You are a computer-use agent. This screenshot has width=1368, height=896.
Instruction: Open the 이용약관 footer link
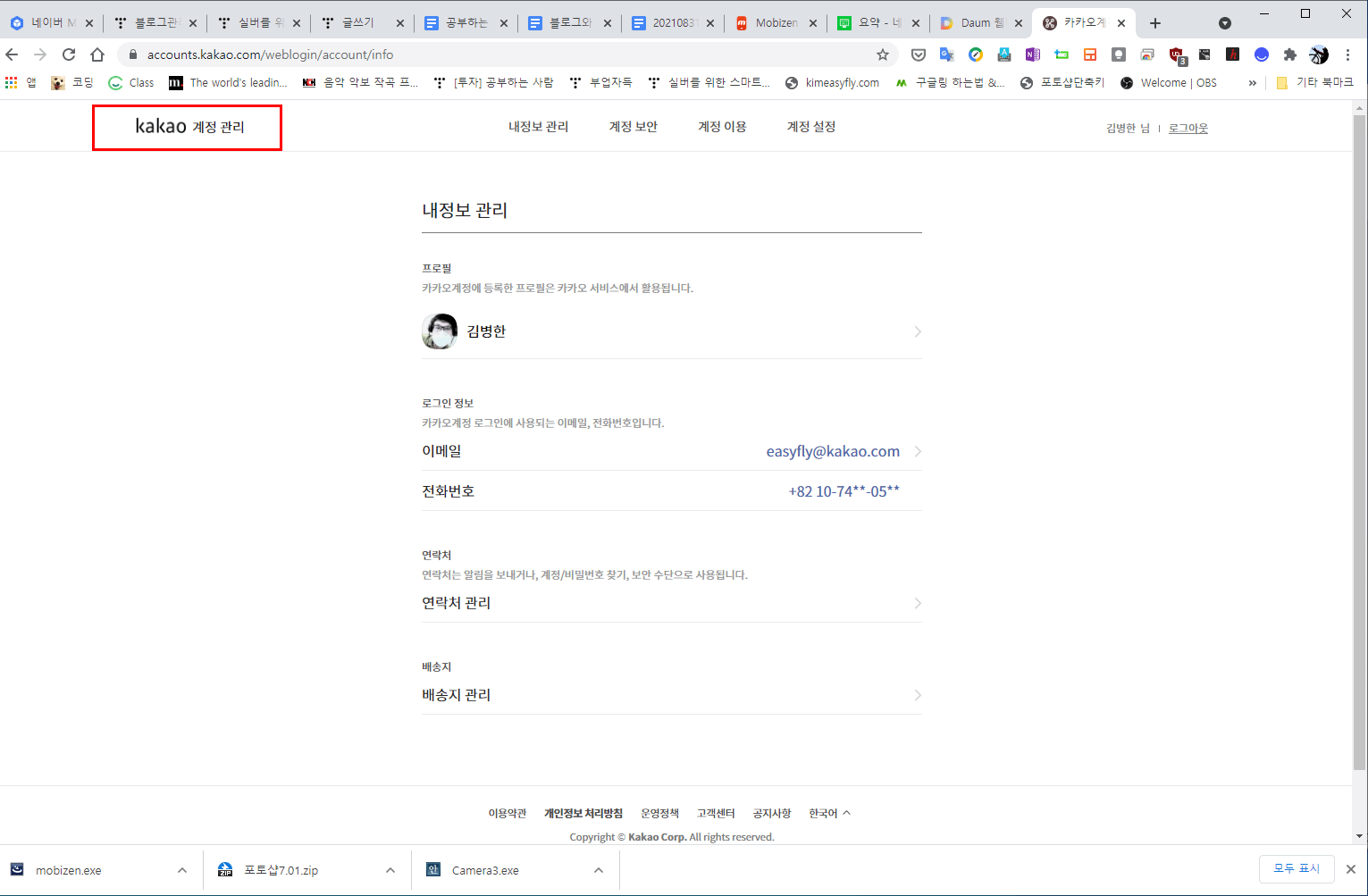(x=508, y=813)
